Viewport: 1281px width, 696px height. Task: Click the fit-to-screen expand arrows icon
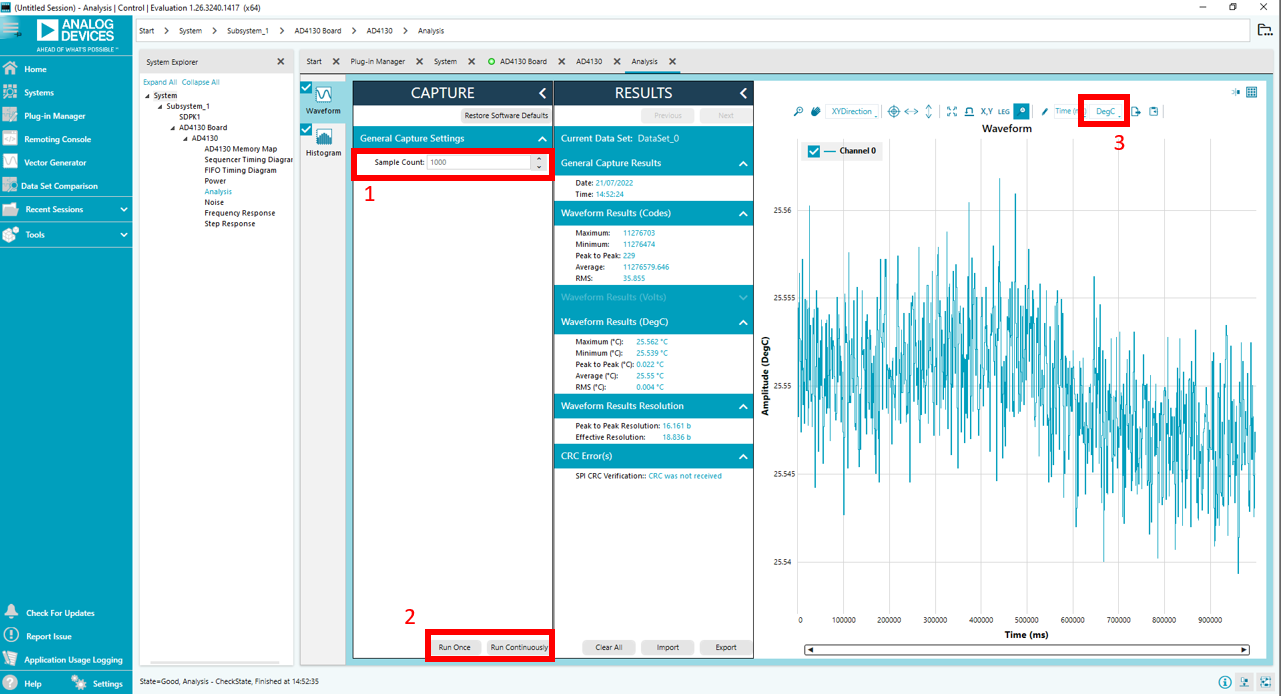coord(952,111)
